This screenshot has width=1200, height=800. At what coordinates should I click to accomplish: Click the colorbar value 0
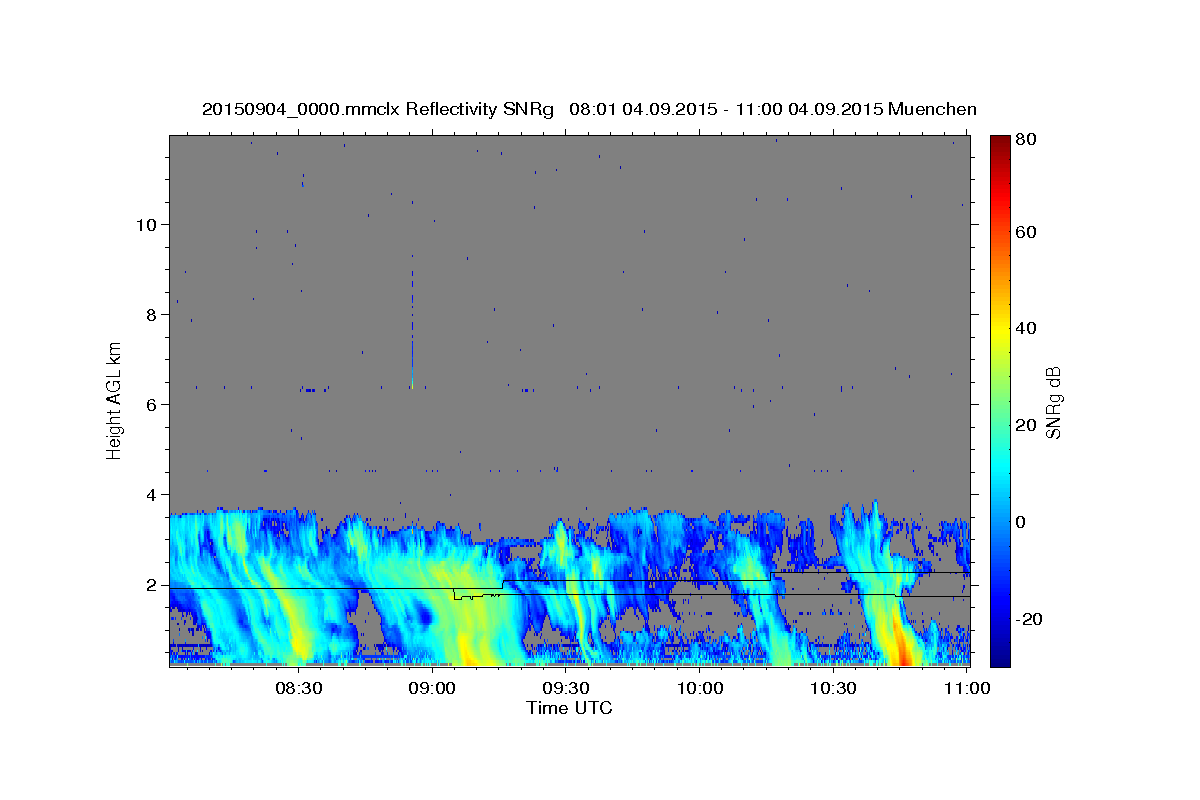(1021, 522)
